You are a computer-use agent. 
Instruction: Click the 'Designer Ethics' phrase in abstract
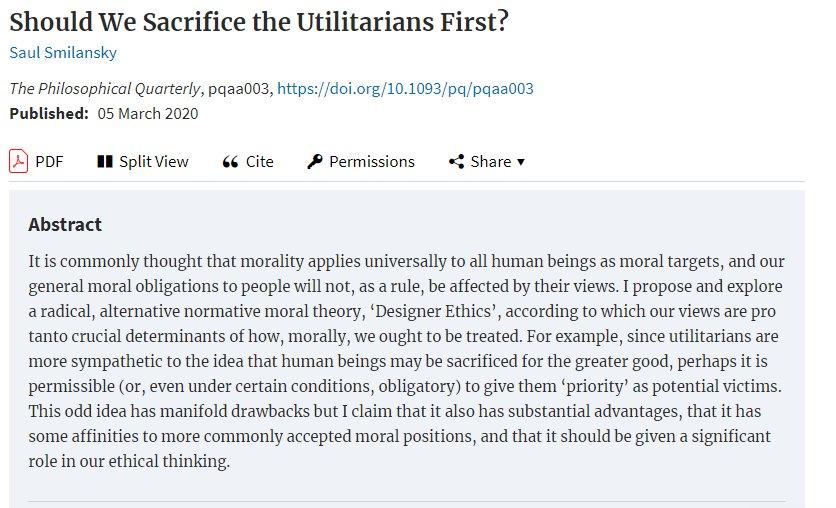coord(435,311)
